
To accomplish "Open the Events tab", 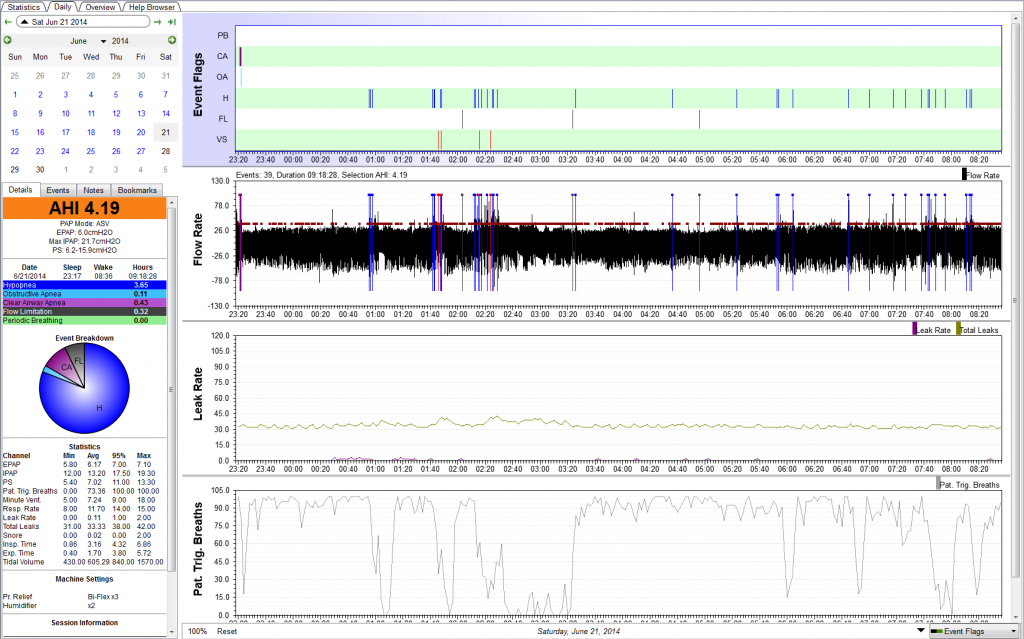I will point(58,189).
